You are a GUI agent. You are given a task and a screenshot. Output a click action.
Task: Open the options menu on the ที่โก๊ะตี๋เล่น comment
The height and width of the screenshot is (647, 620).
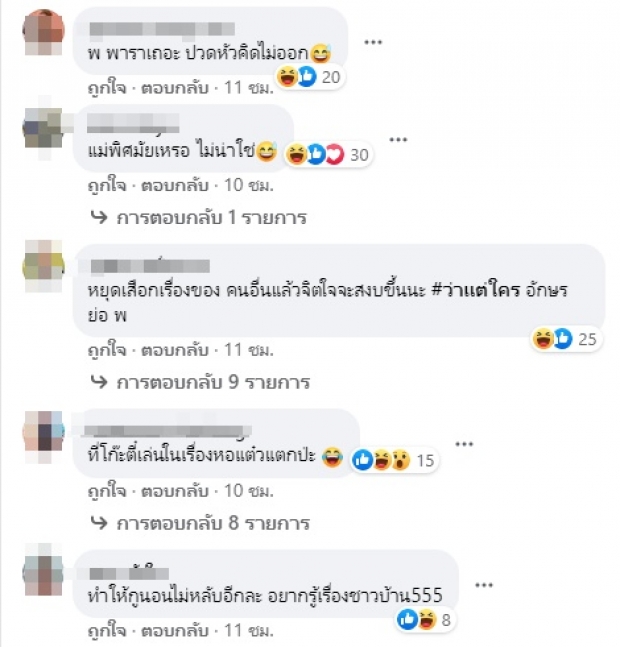click(x=464, y=444)
